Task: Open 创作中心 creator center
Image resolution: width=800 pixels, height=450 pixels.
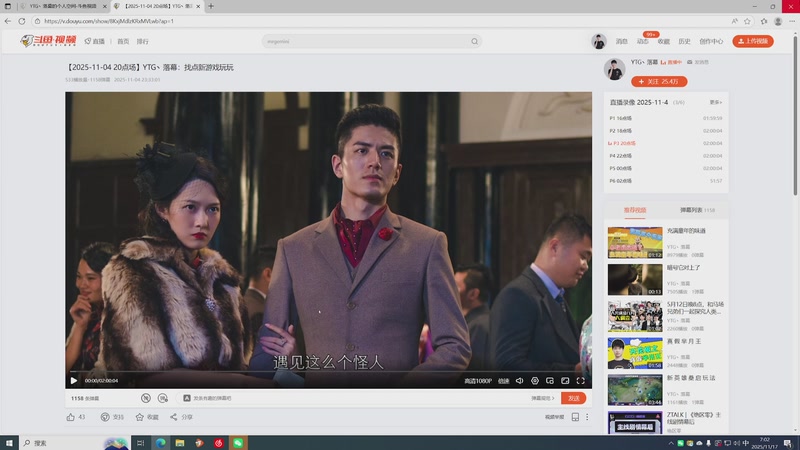Action: click(711, 41)
